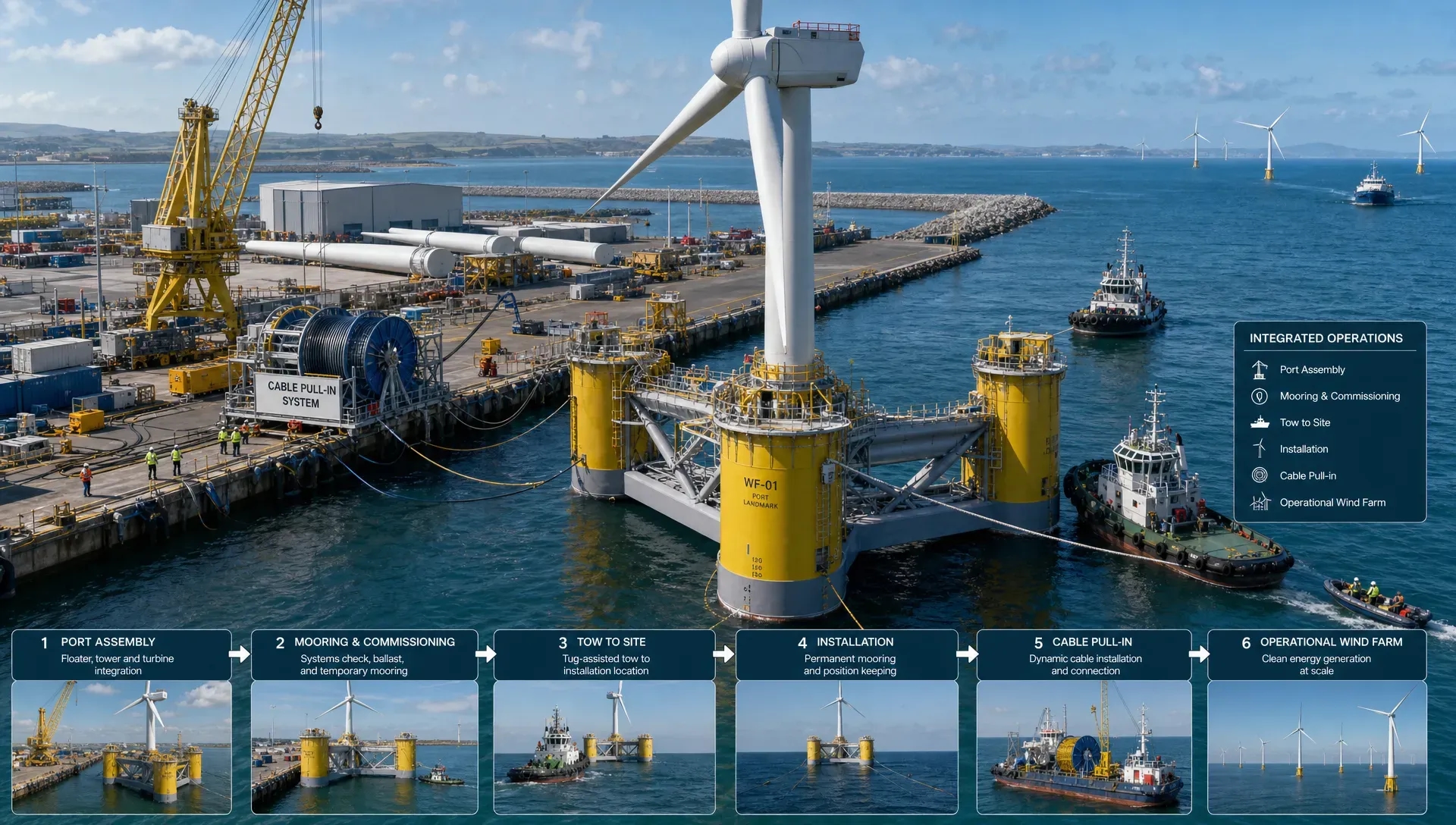The width and height of the screenshot is (1456, 825).
Task: Click the Tow to Site ship icon
Action: [x=1260, y=422]
